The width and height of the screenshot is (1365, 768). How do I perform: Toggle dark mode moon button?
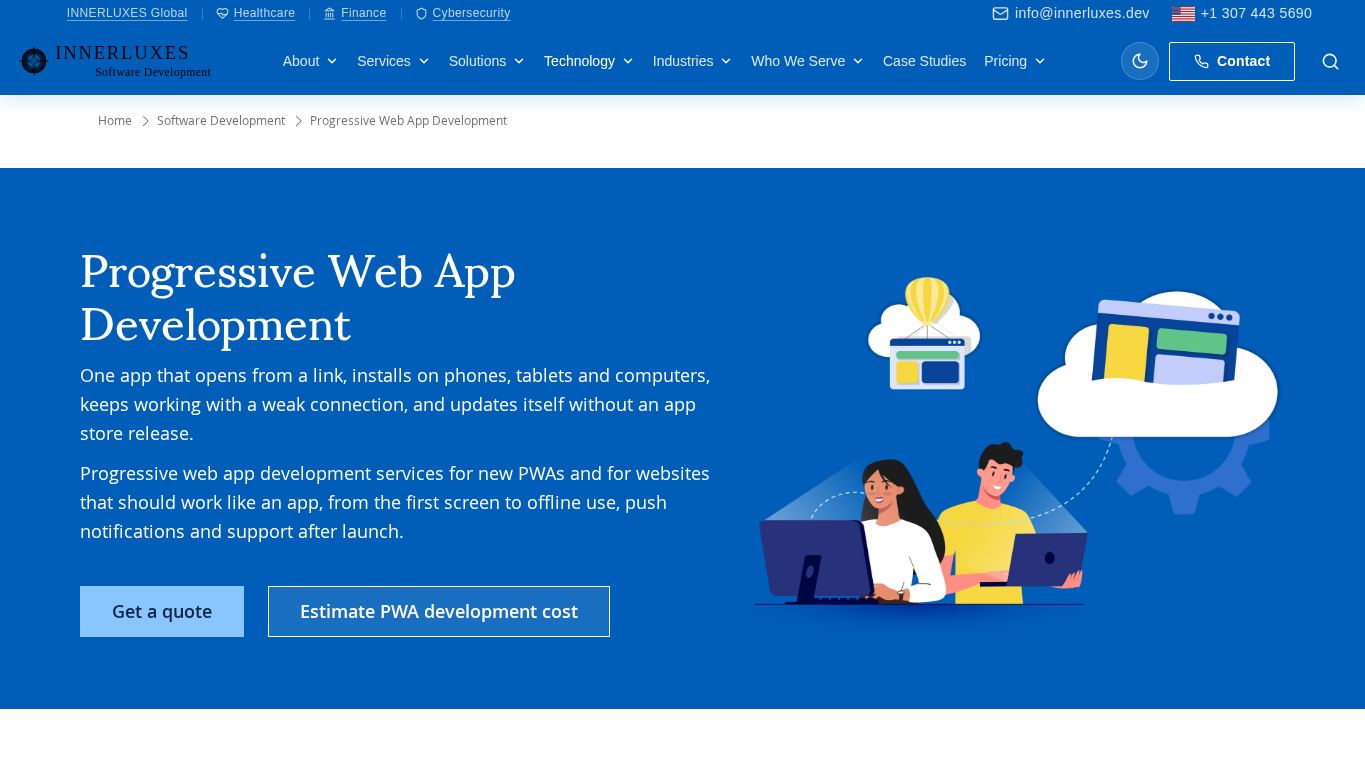1140,61
